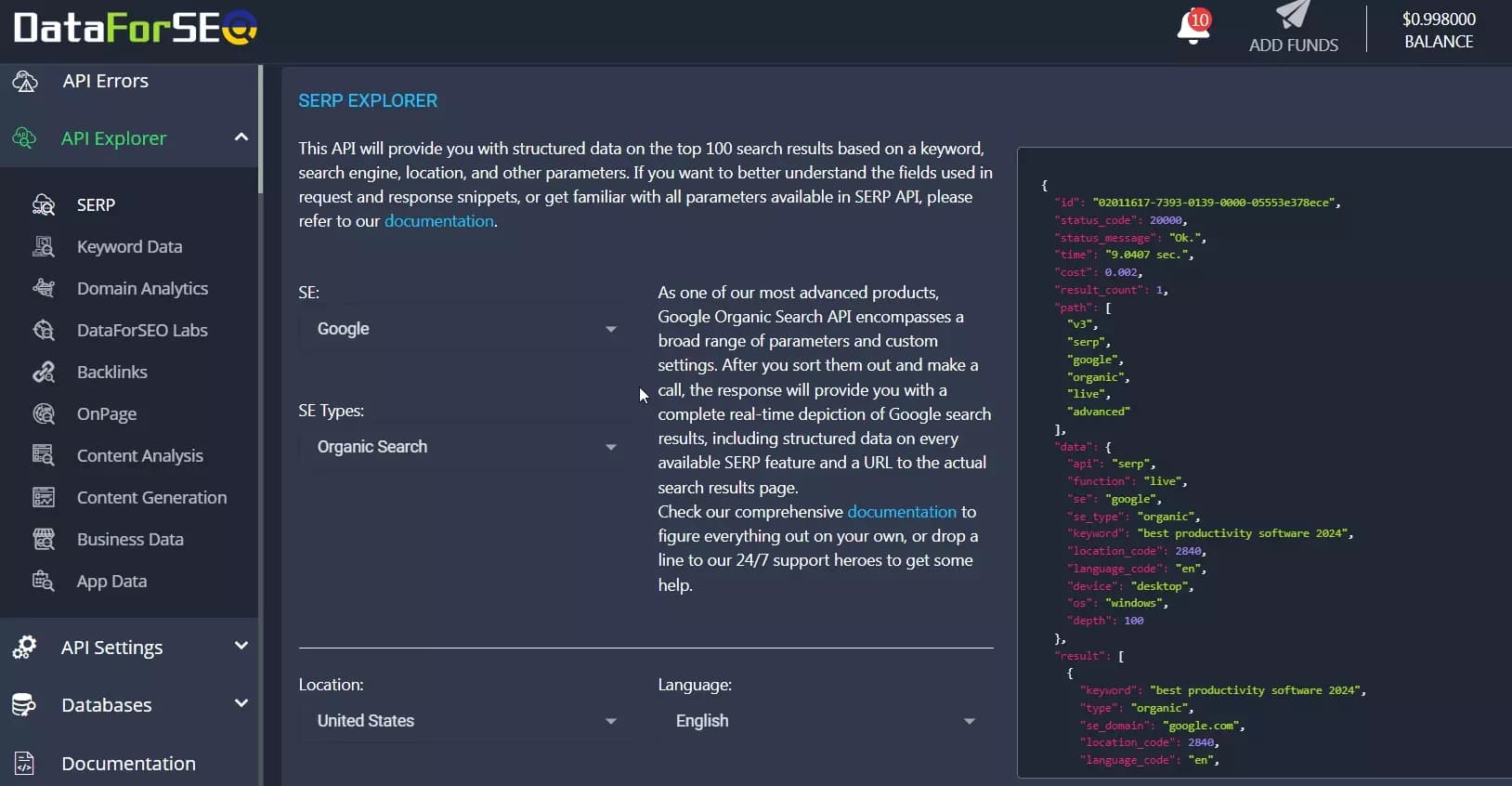Expand the Databases section chevron

(x=241, y=703)
